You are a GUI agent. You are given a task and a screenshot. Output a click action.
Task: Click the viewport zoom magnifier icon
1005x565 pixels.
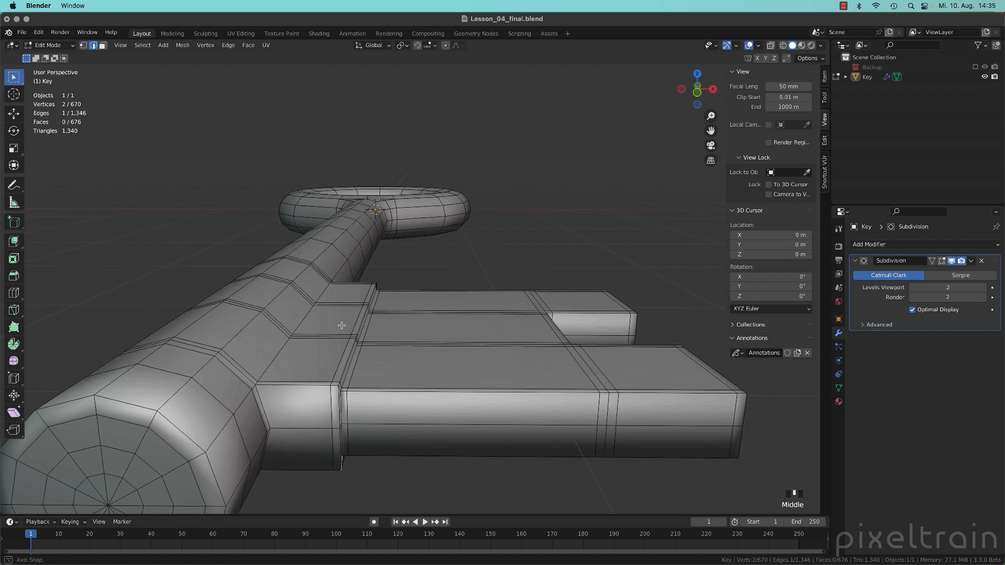click(711, 116)
